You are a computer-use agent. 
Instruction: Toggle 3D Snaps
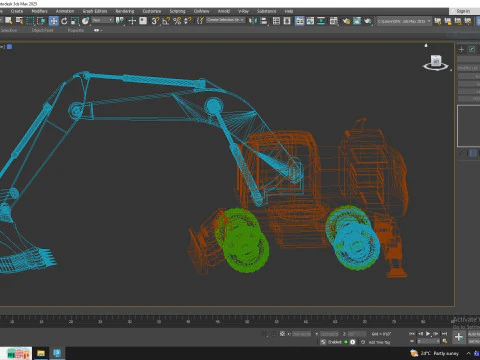tap(155, 21)
